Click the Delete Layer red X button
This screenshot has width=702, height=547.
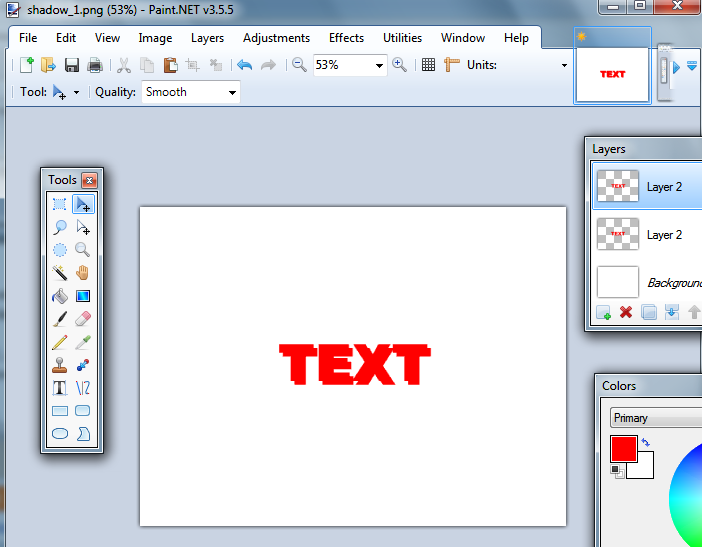pyautogui.click(x=626, y=312)
